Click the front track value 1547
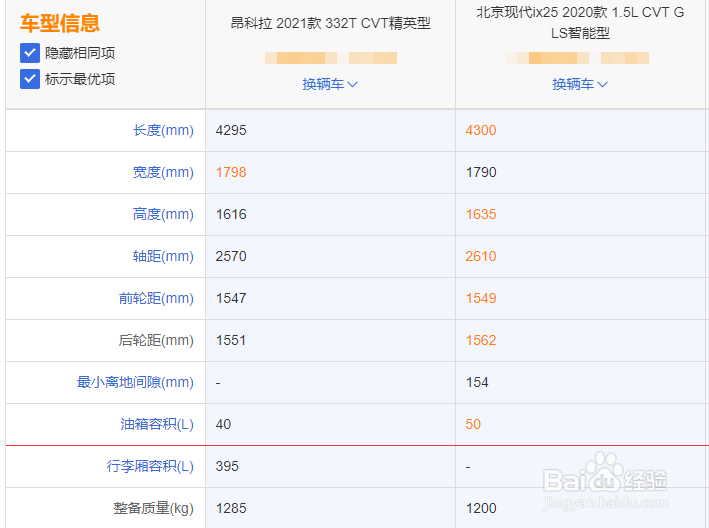 (x=231, y=298)
